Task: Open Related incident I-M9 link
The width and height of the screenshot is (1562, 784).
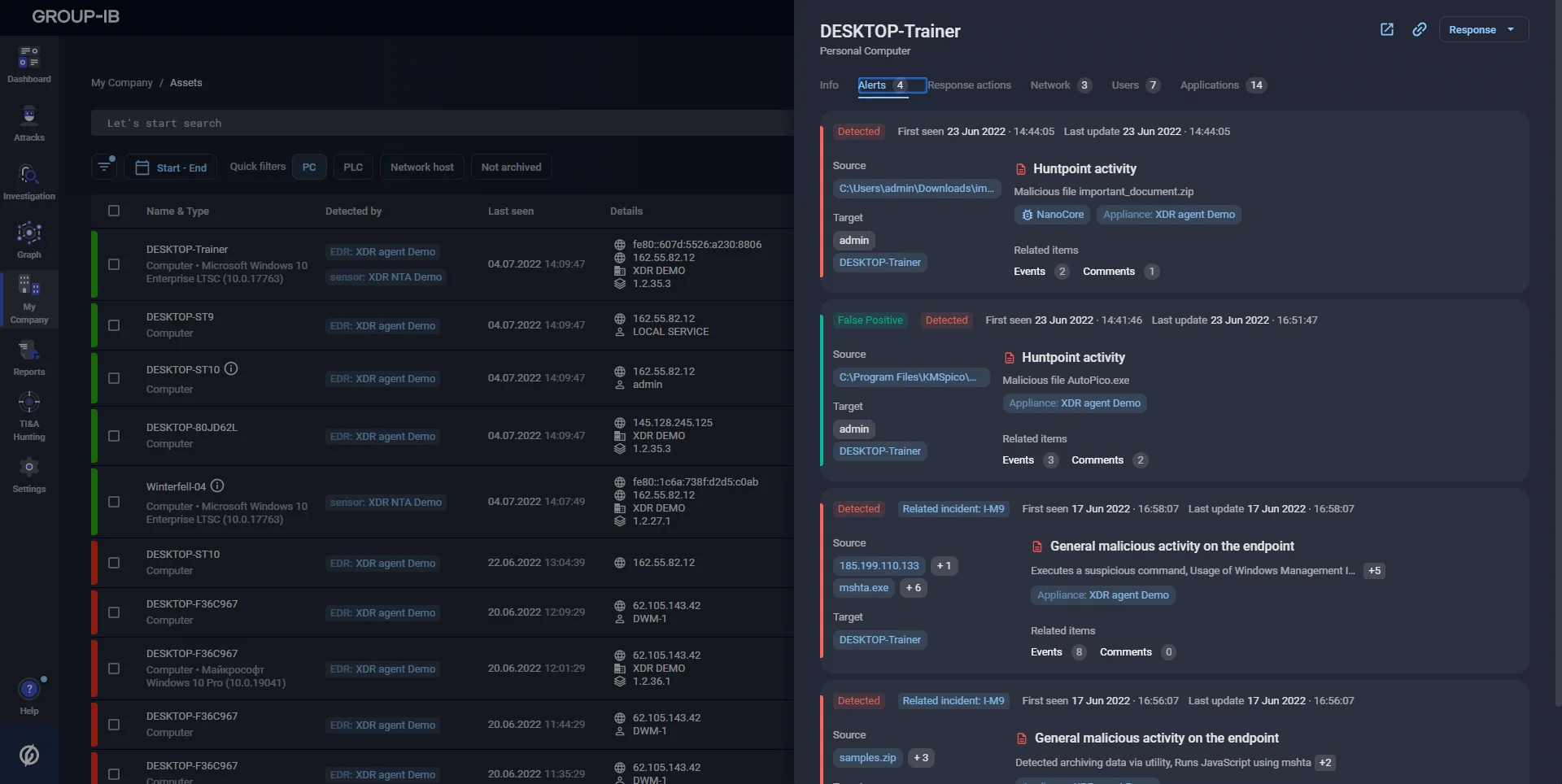Action: coord(953,509)
